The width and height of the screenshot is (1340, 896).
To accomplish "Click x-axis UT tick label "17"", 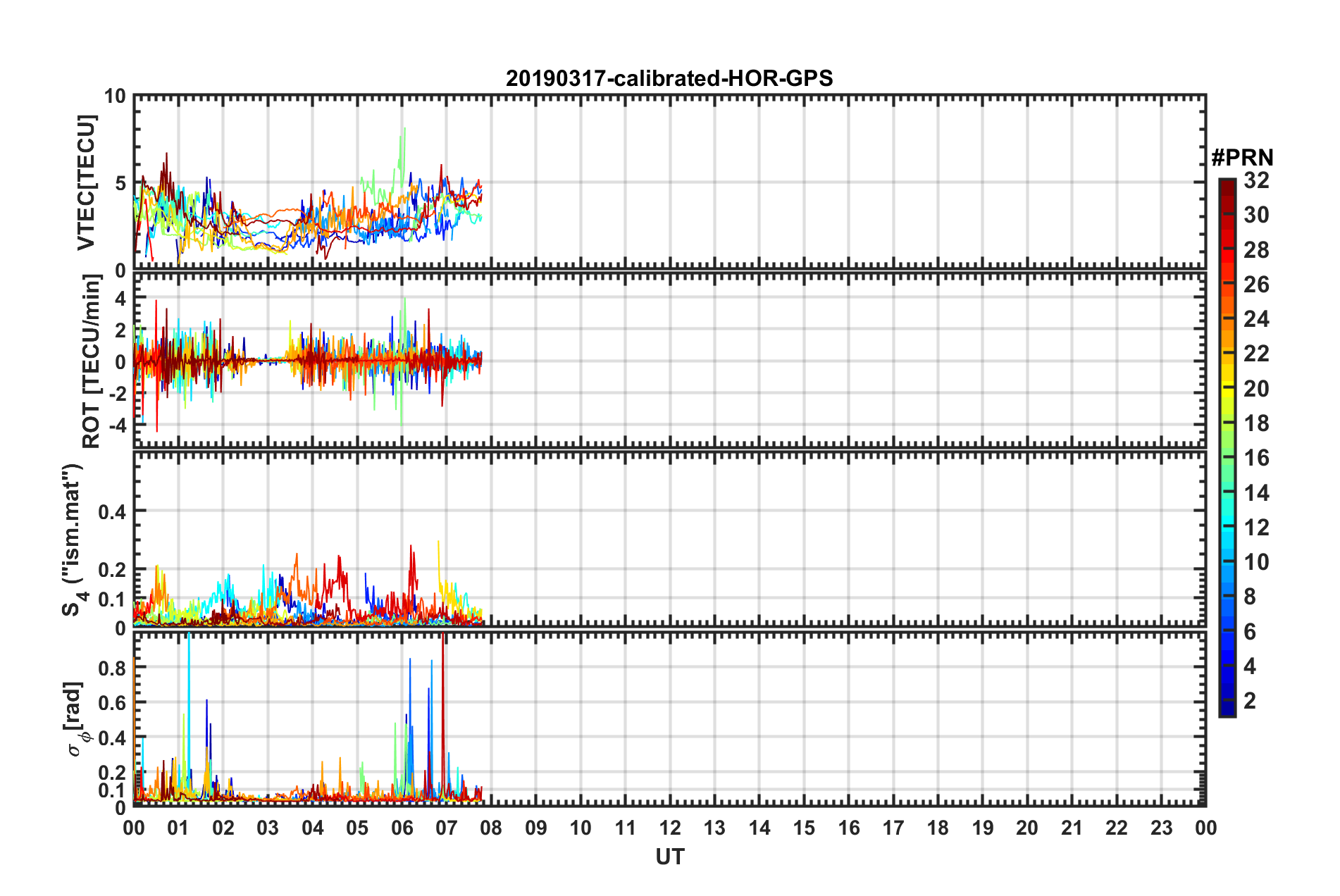I will (893, 828).
